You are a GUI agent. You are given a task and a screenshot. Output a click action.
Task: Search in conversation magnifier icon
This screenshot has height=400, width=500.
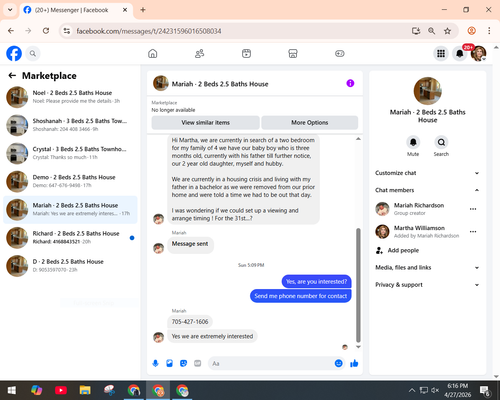pos(441,142)
